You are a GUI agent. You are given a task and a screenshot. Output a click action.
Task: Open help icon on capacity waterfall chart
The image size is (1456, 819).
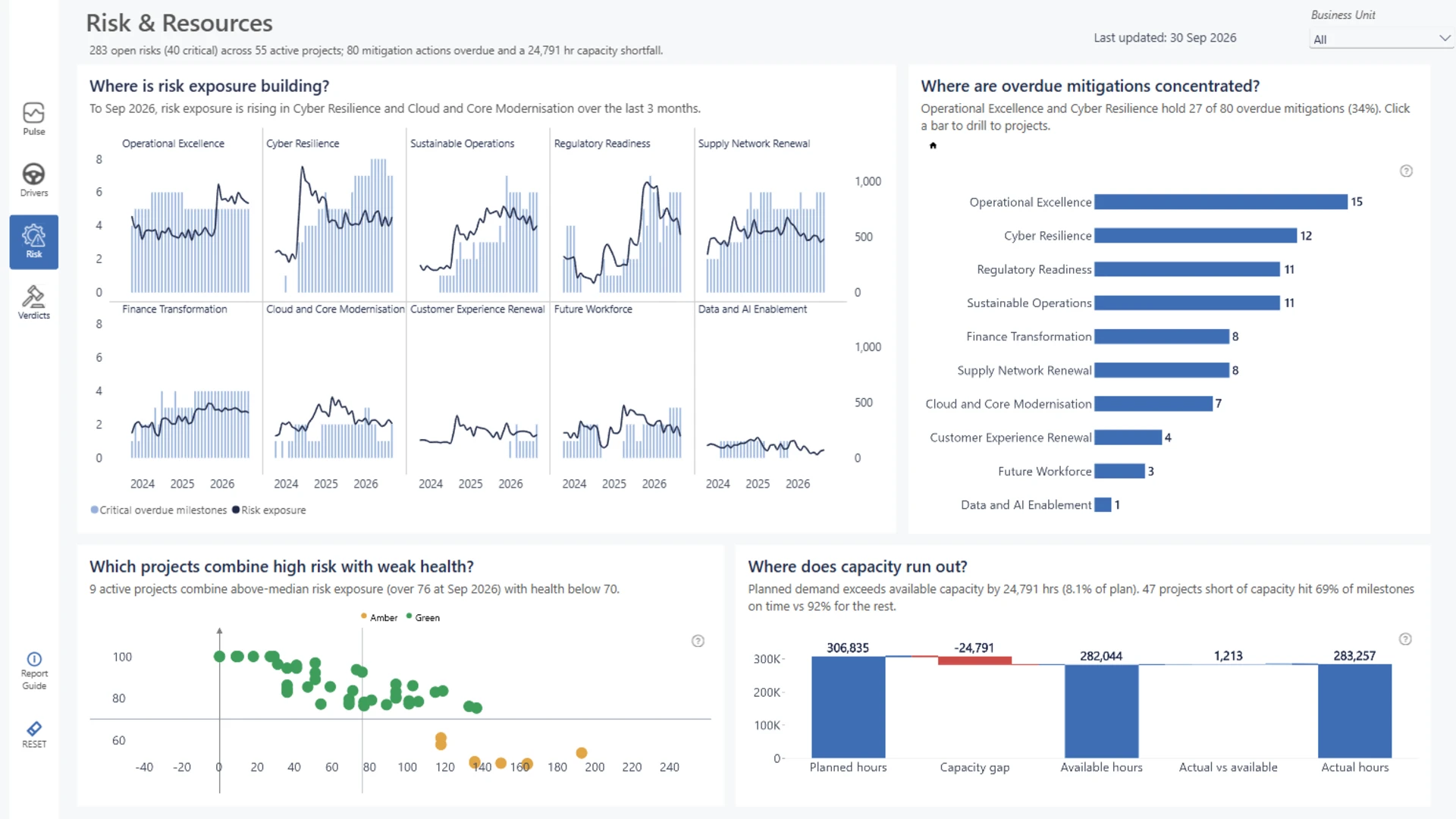[x=1405, y=639]
